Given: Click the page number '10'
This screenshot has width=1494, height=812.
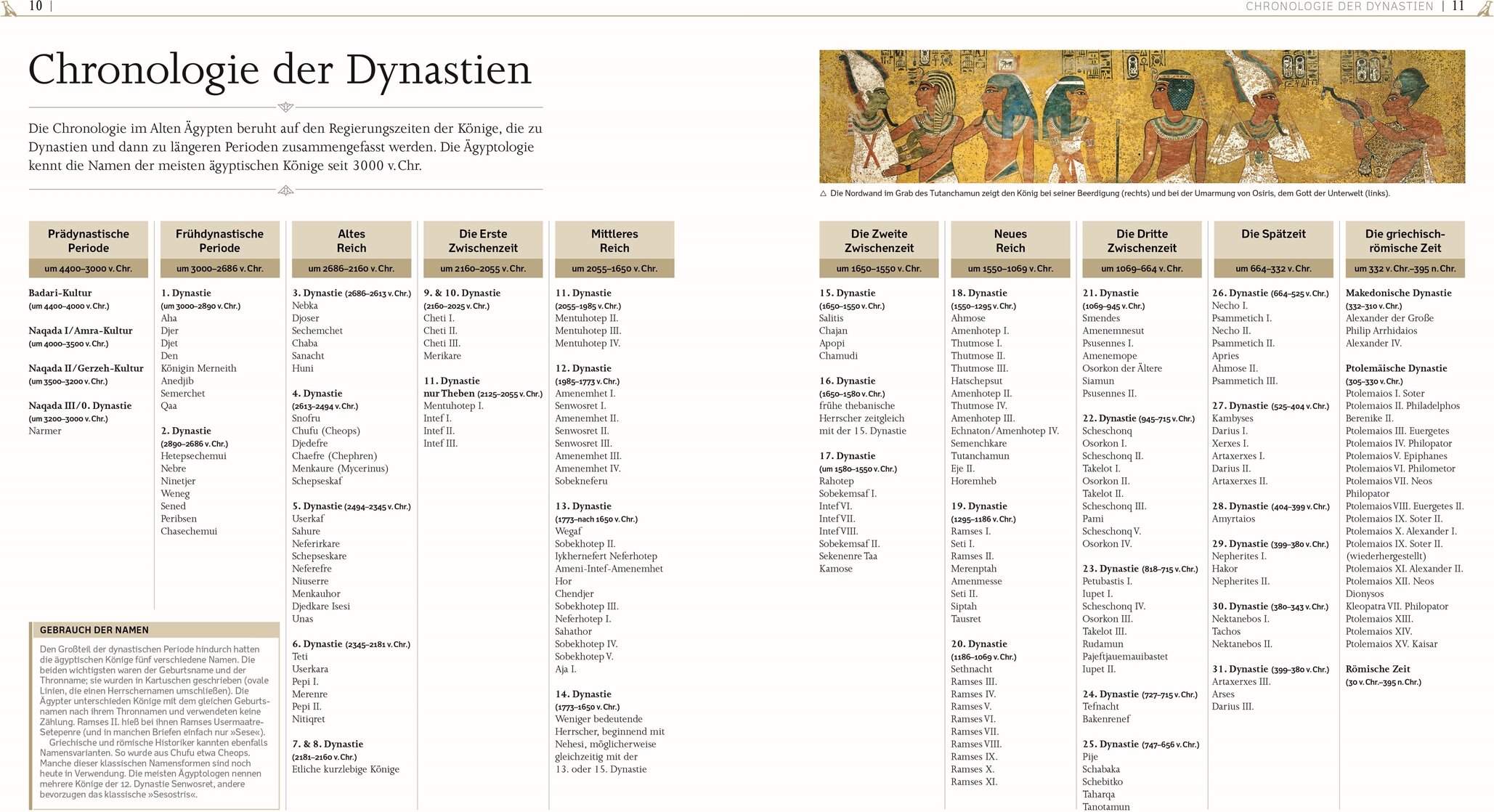Looking at the screenshot, I should (36, 6).
